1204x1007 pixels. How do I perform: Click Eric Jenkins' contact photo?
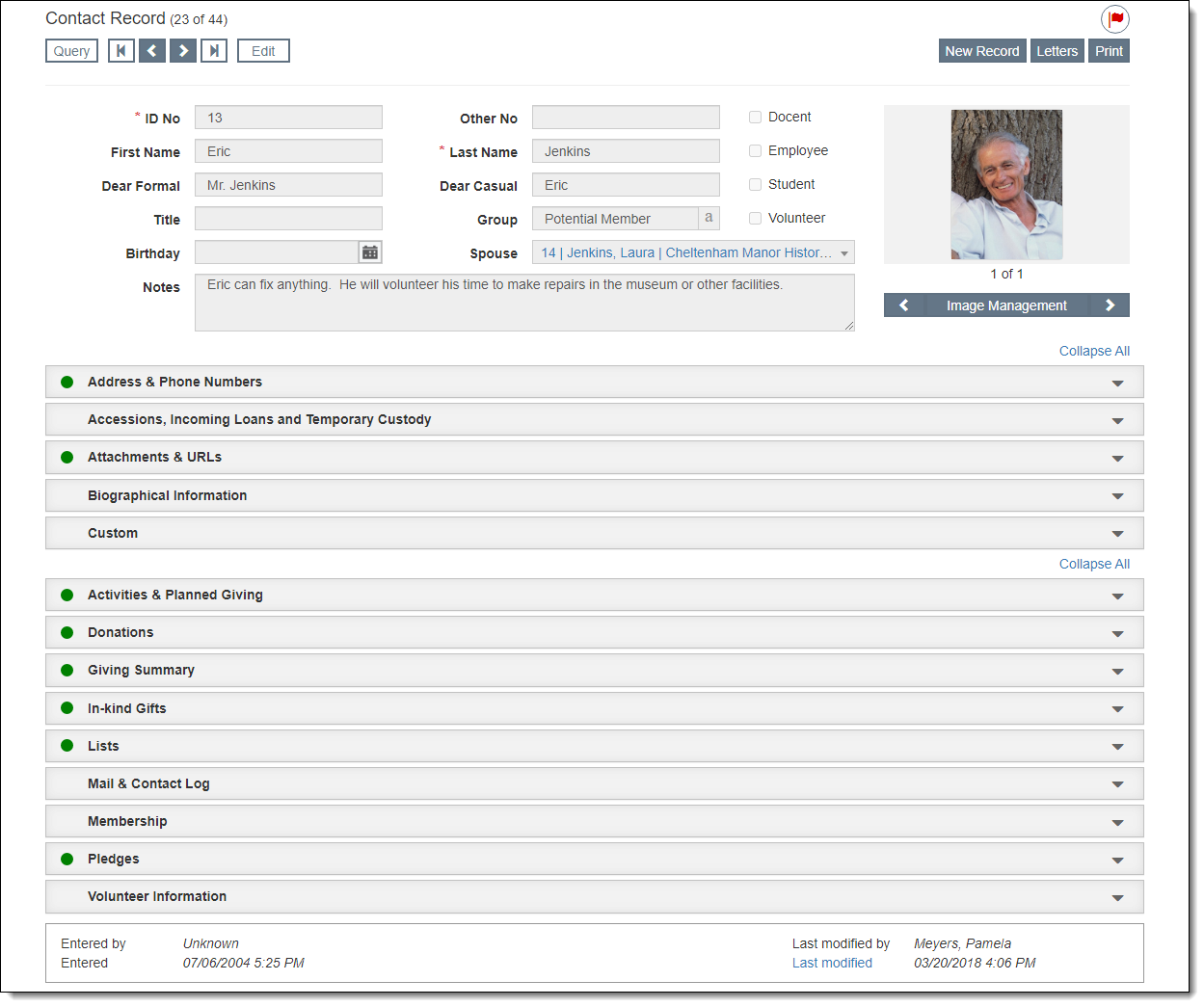click(1006, 185)
